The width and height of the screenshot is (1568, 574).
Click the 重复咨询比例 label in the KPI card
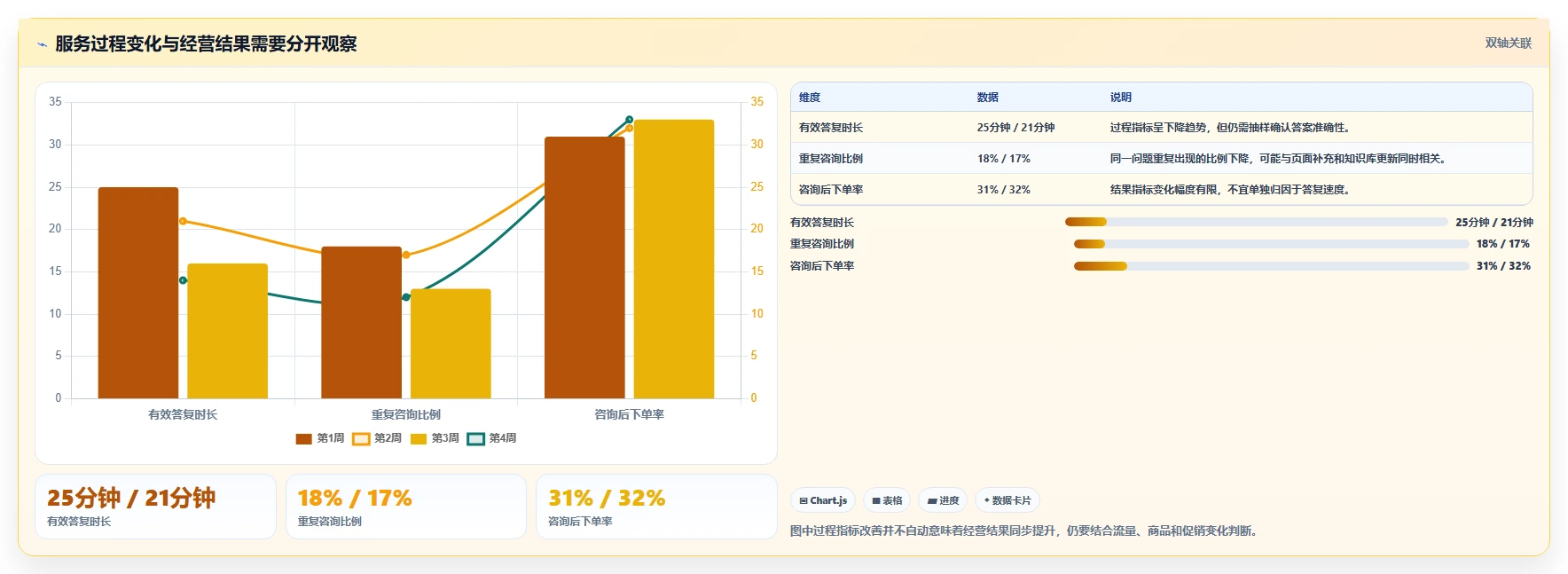(x=330, y=522)
